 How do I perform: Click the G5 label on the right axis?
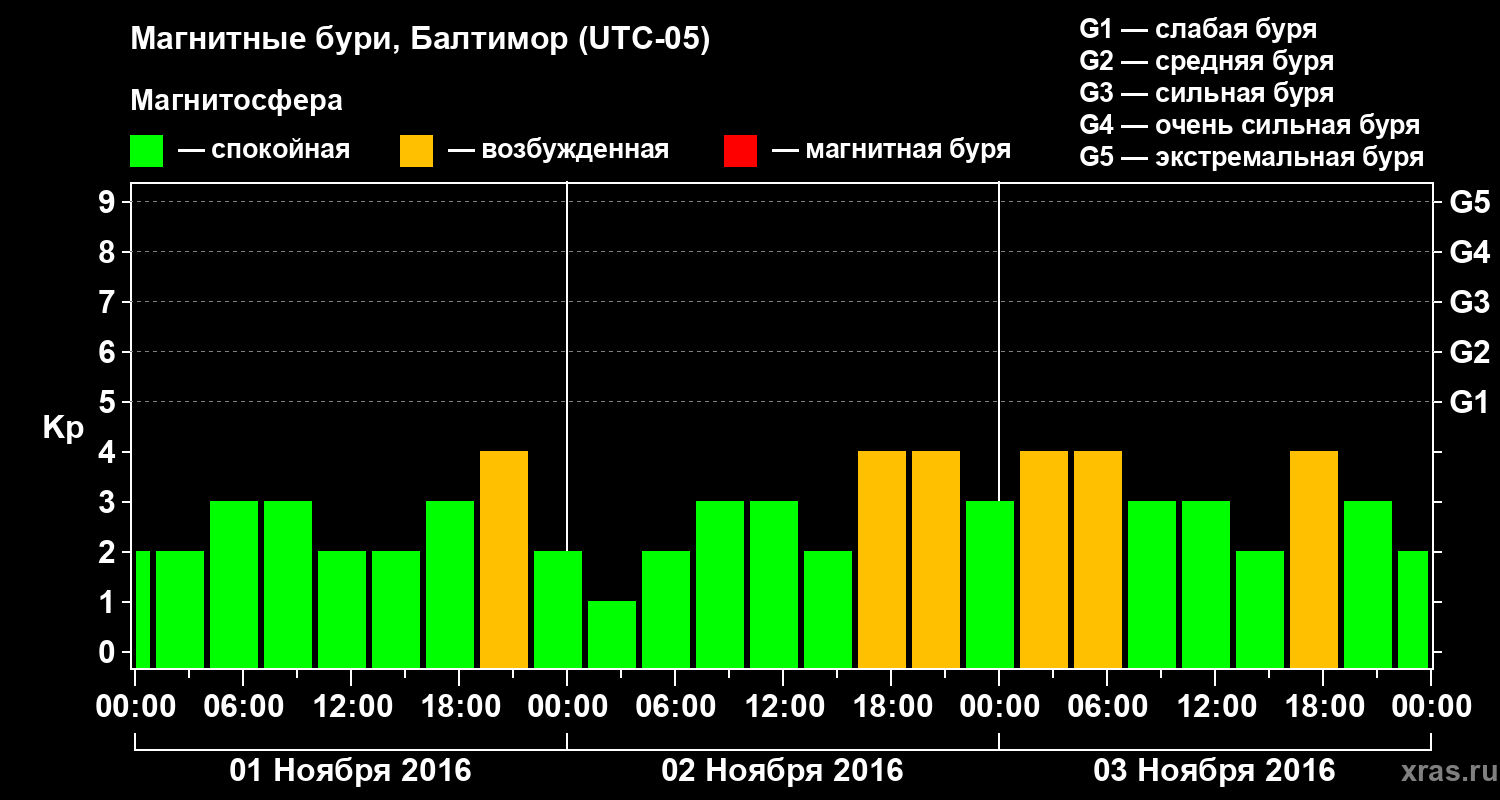pos(1469,202)
